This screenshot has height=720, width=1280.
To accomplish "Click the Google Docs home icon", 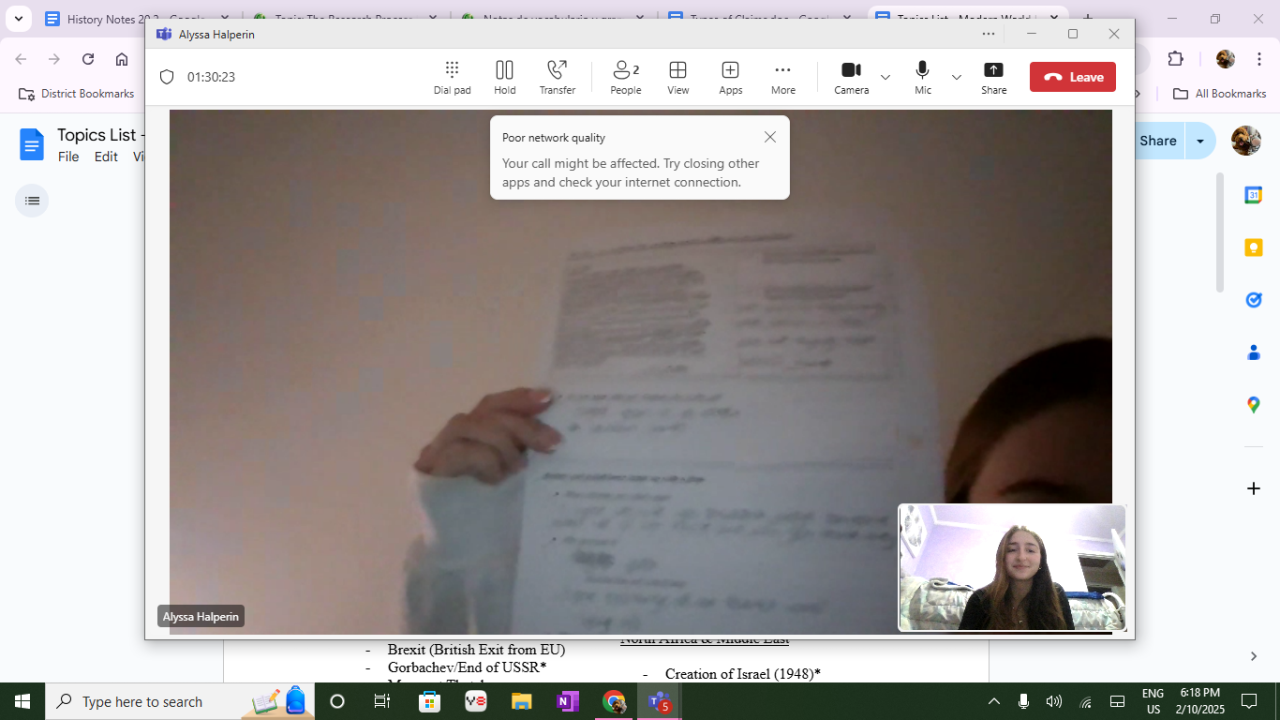I will coord(32,144).
